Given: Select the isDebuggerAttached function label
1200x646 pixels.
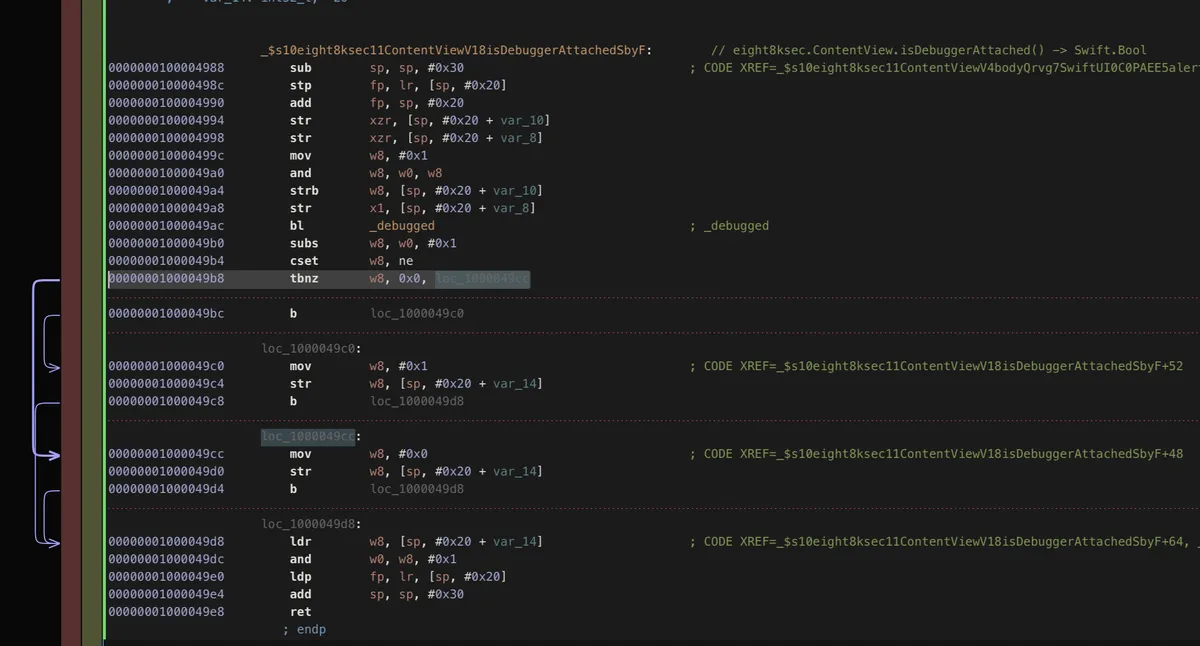Looking at the screenshot, I should pyautogui.click(x=455, y=50).
